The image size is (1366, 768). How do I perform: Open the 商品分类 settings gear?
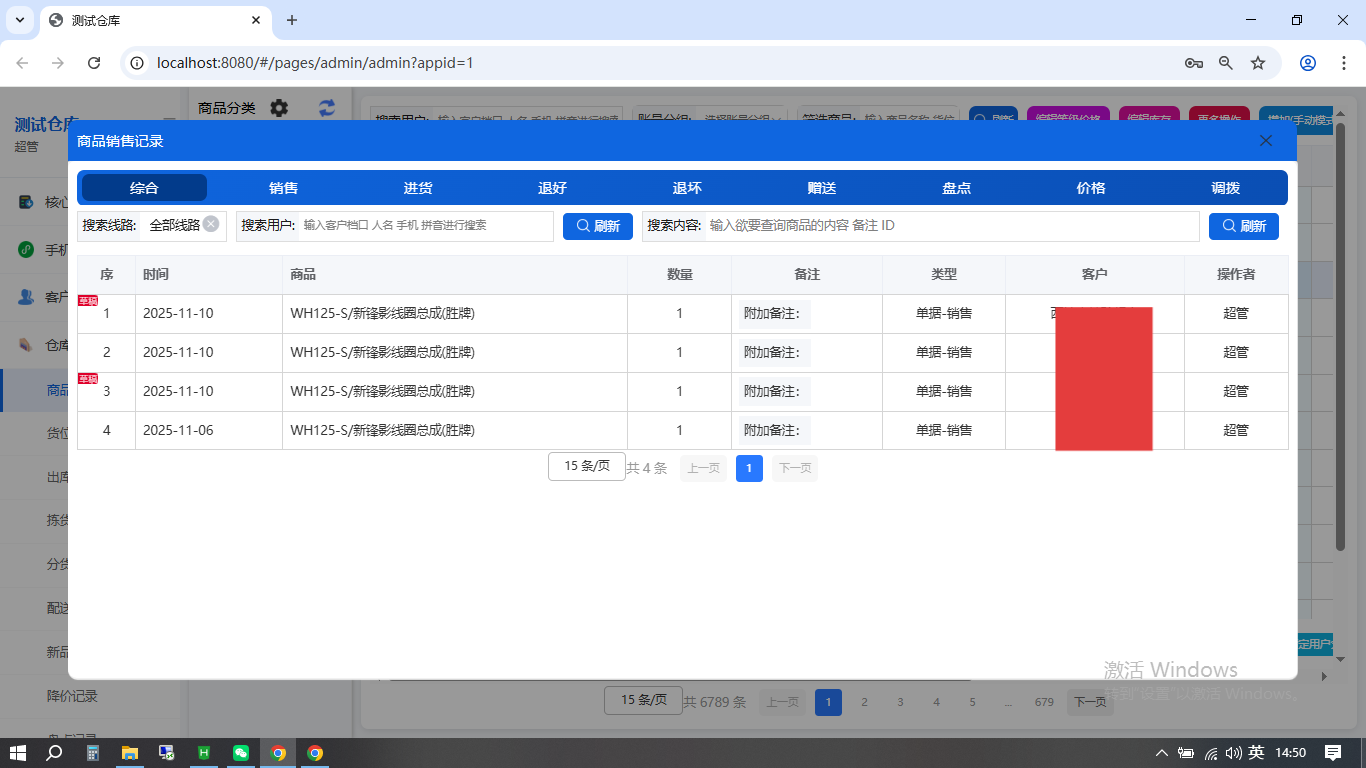coord(278,108)
